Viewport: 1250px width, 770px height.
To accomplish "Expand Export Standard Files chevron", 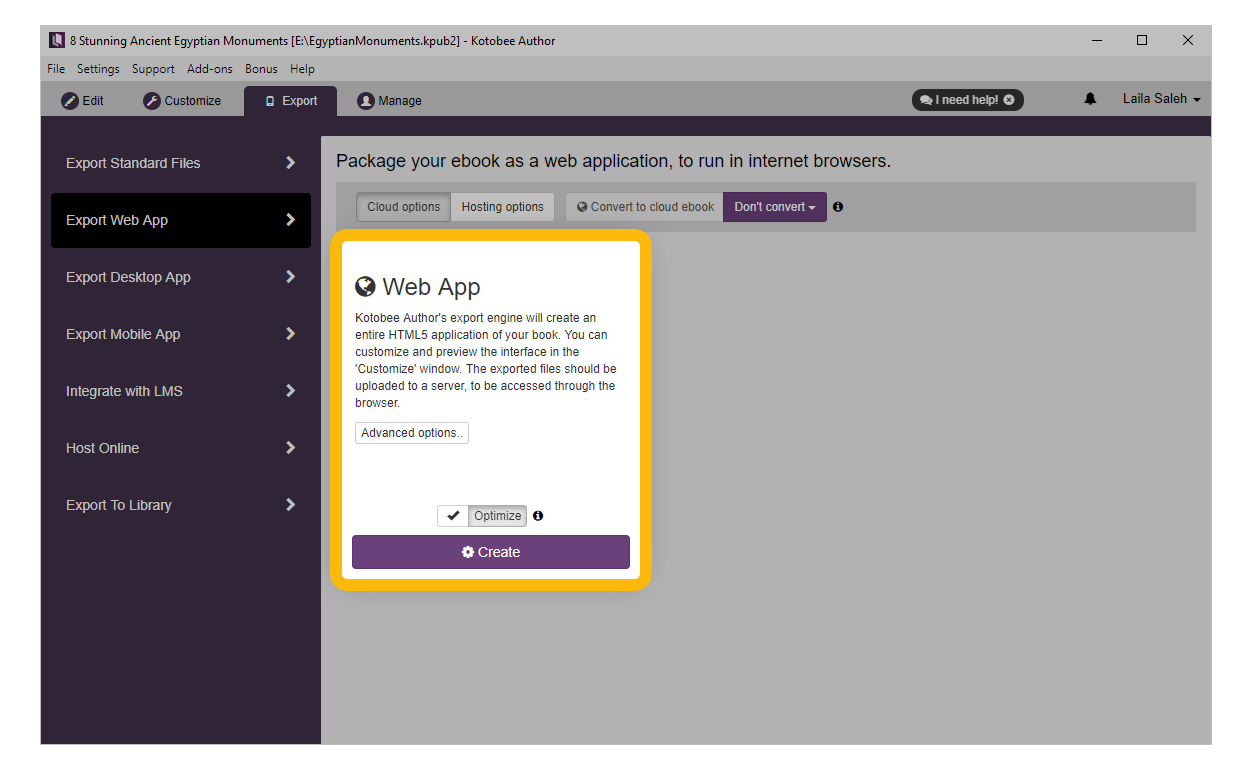I will [x=290, y=163].
